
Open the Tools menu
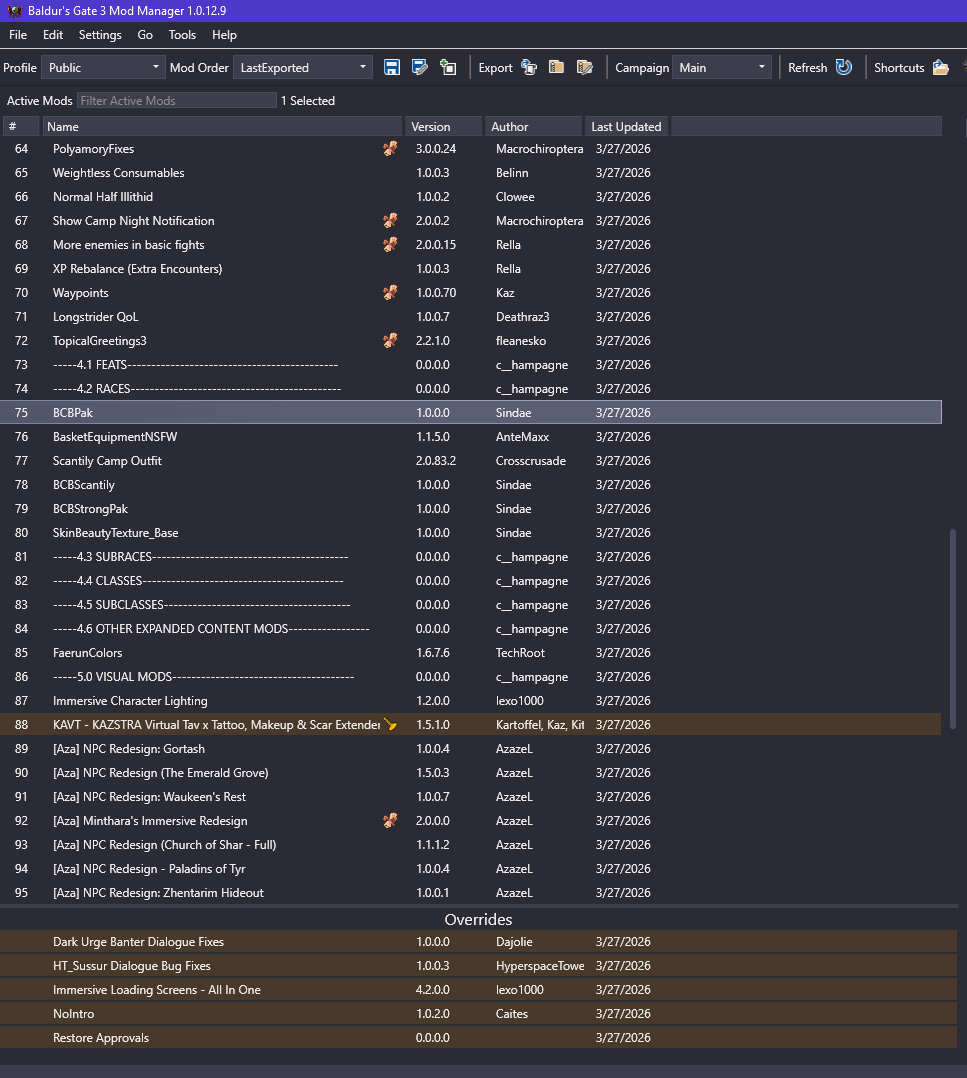(x=182, y=35)
